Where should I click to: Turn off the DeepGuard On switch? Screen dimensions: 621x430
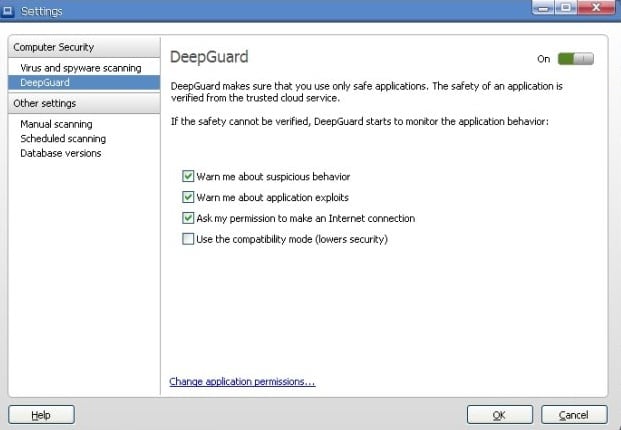pyautogui.click(x=576, y=59)
